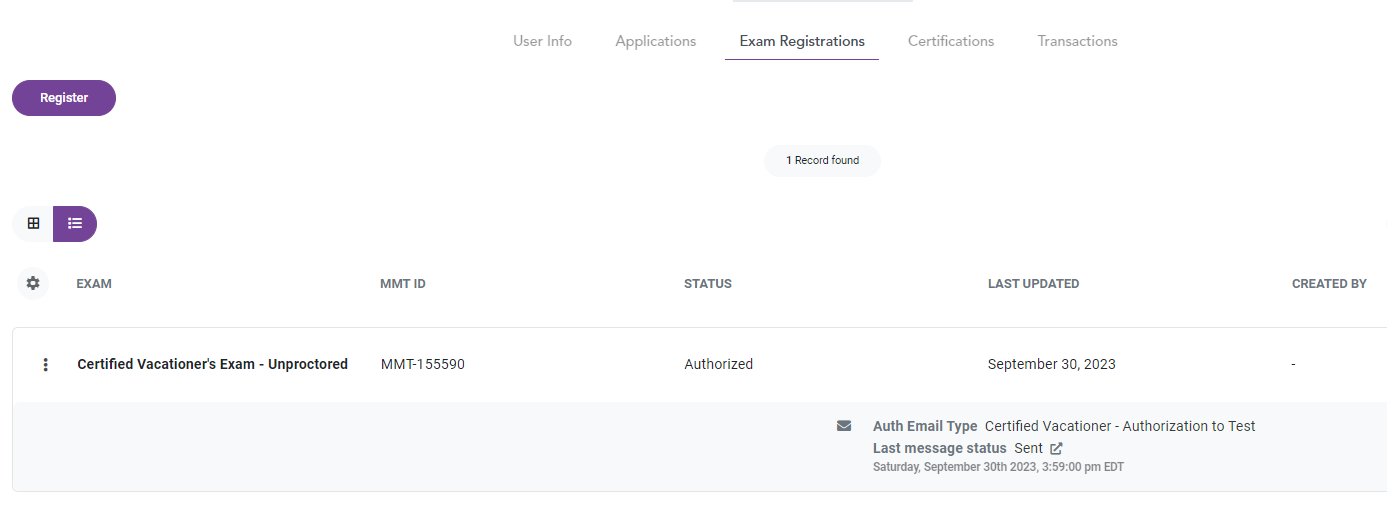This screenshot has width=1387, height=527.
Task: Go to the Certifications tab
Action: tap(951, 41)
